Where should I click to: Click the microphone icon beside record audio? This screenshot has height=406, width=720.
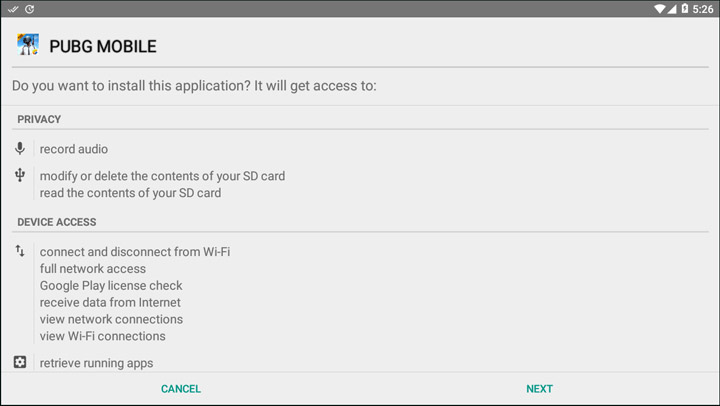[x=20, y=148]
